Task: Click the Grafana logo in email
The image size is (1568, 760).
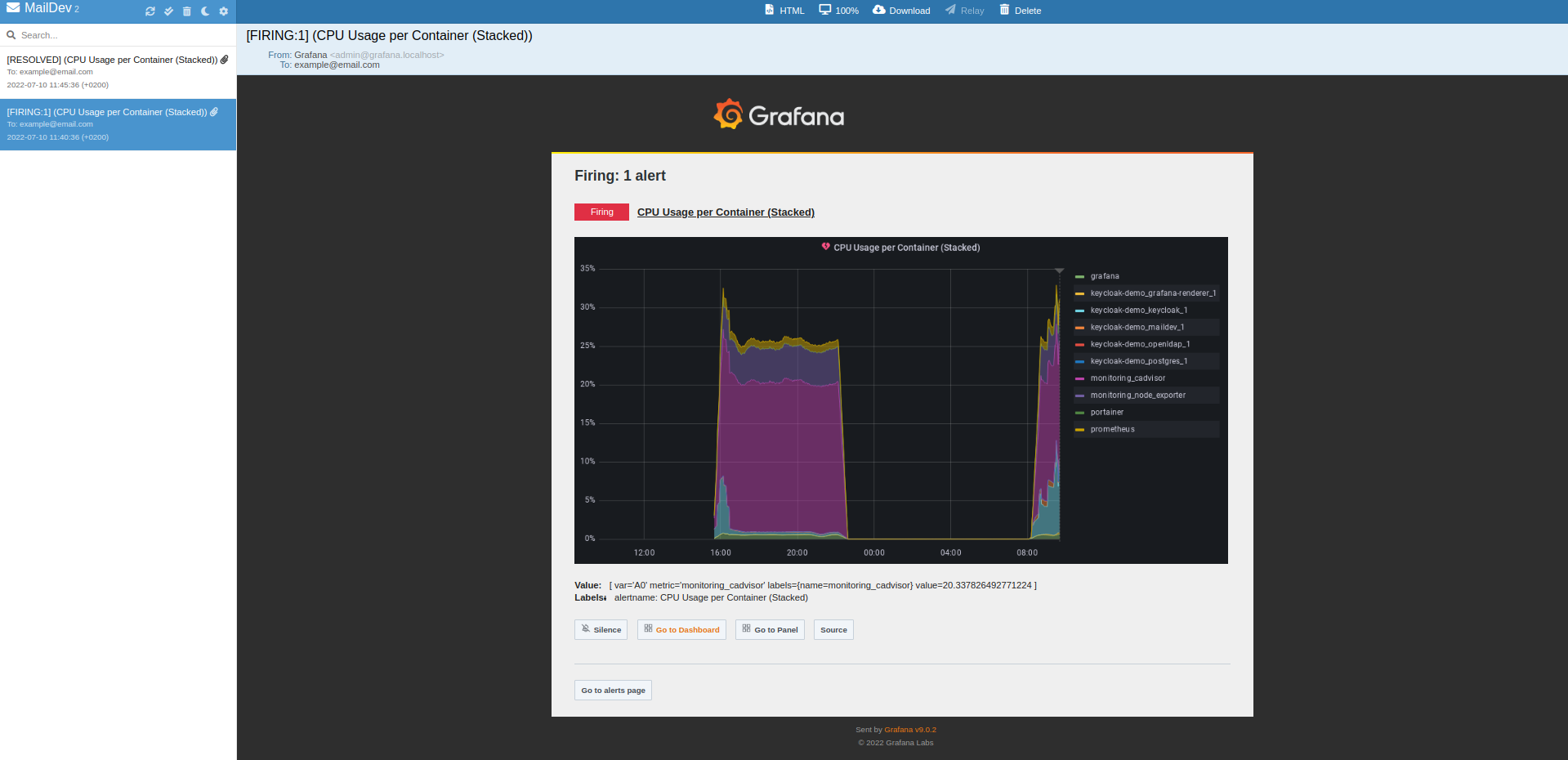Action: [x=779, y=115]
